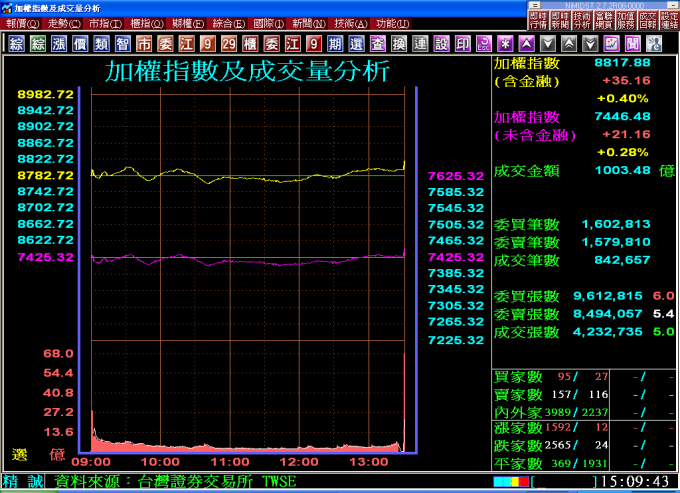Click the purple asterisk toolbar icon
680x493 pixels.
[505, 44]
